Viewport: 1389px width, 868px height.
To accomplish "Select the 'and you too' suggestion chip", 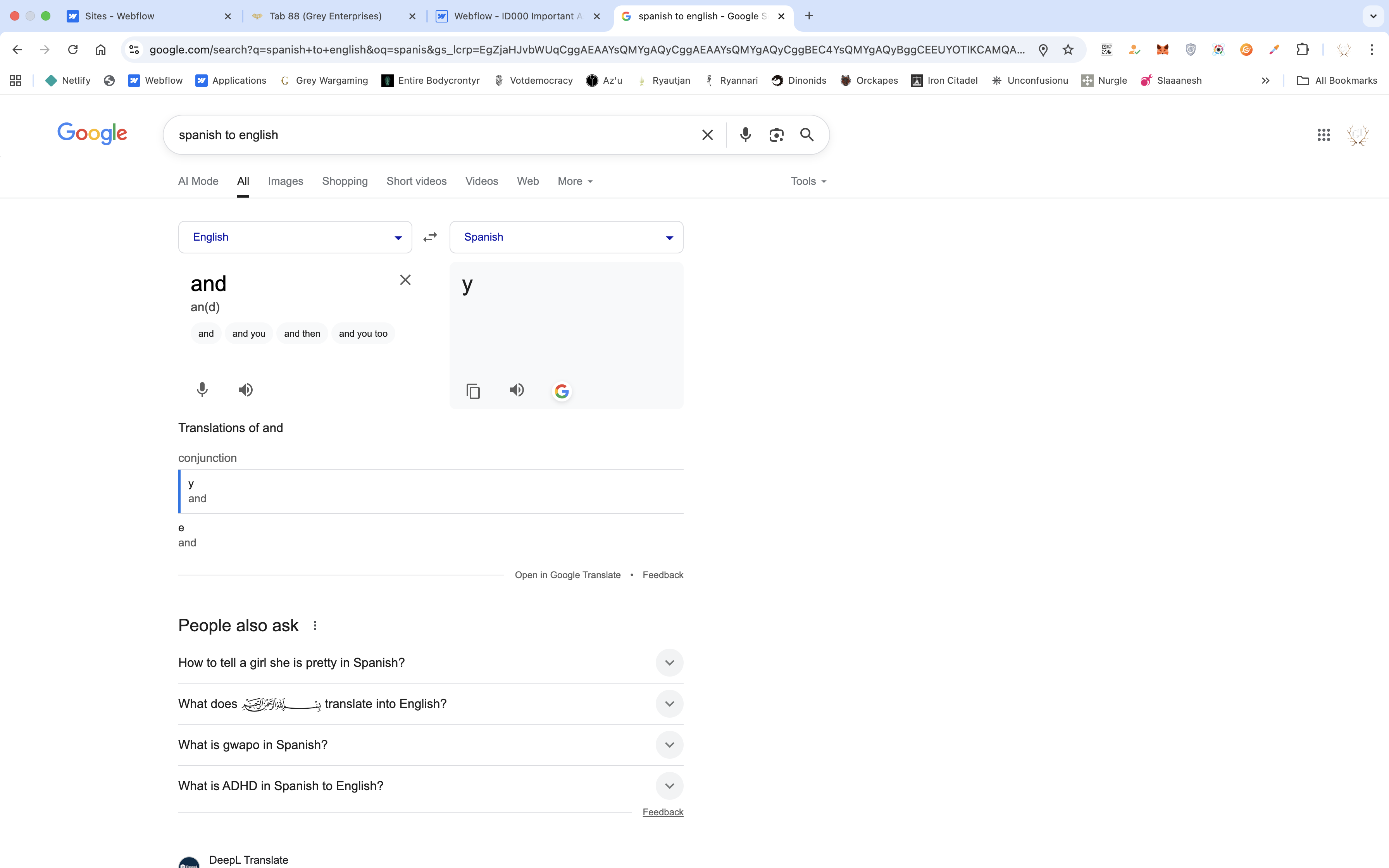I will pyautogui.click(x=363, y=334).
